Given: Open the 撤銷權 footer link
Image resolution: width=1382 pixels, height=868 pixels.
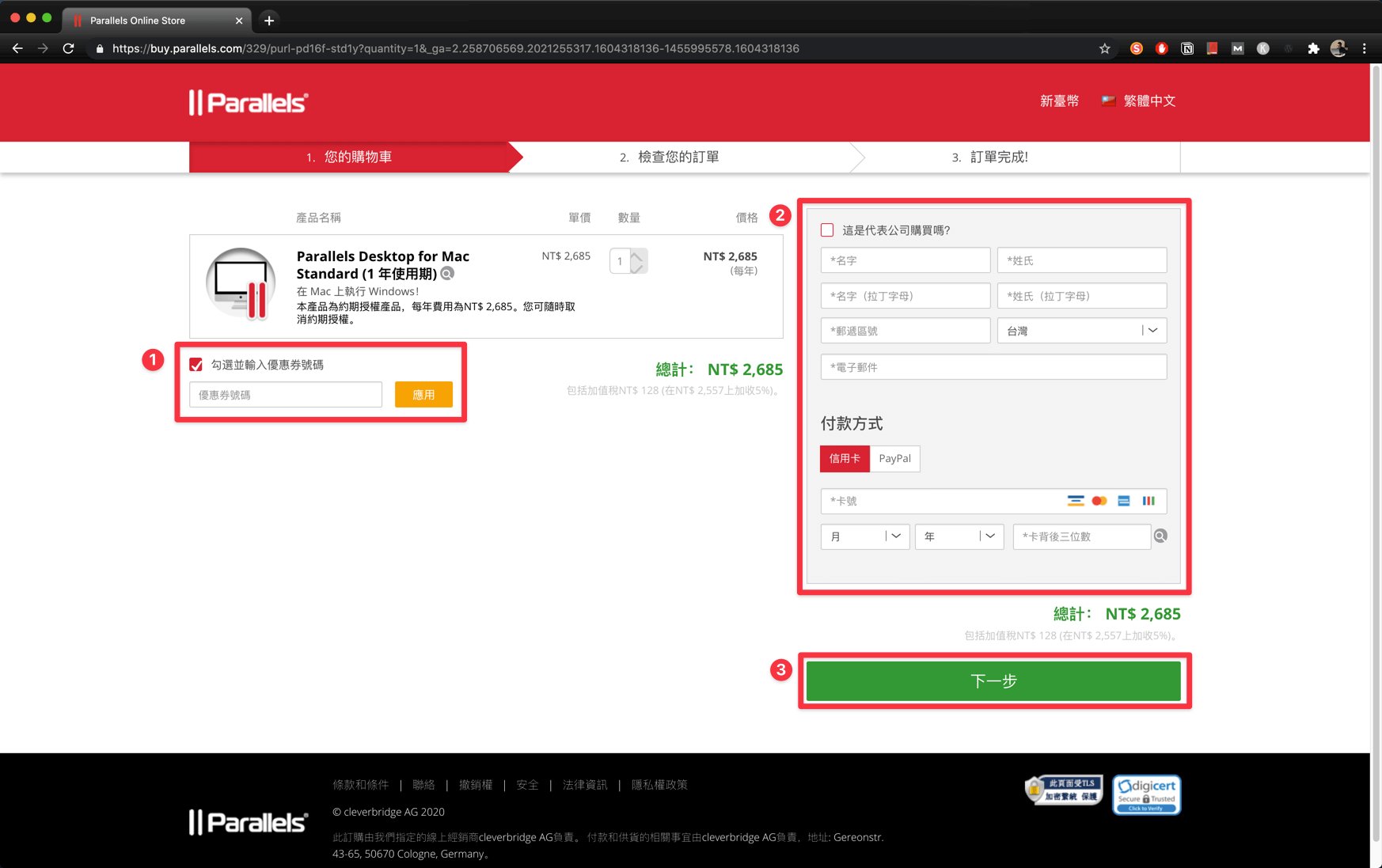Looking at the screenshot, I should click(476, 785).
